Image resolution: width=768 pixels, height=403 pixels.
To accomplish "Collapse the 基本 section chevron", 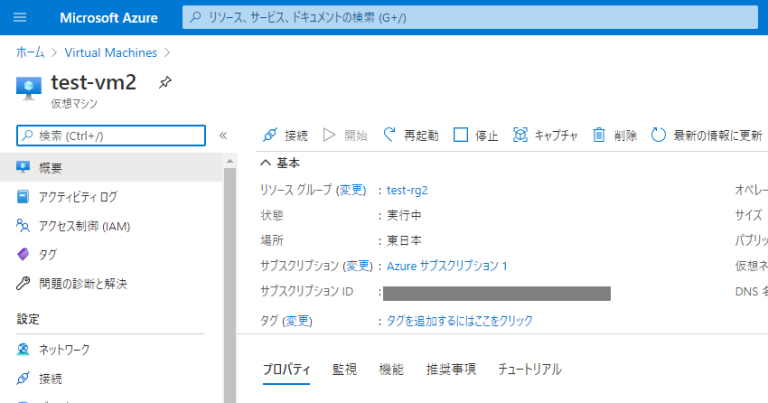I will point(265,163).
